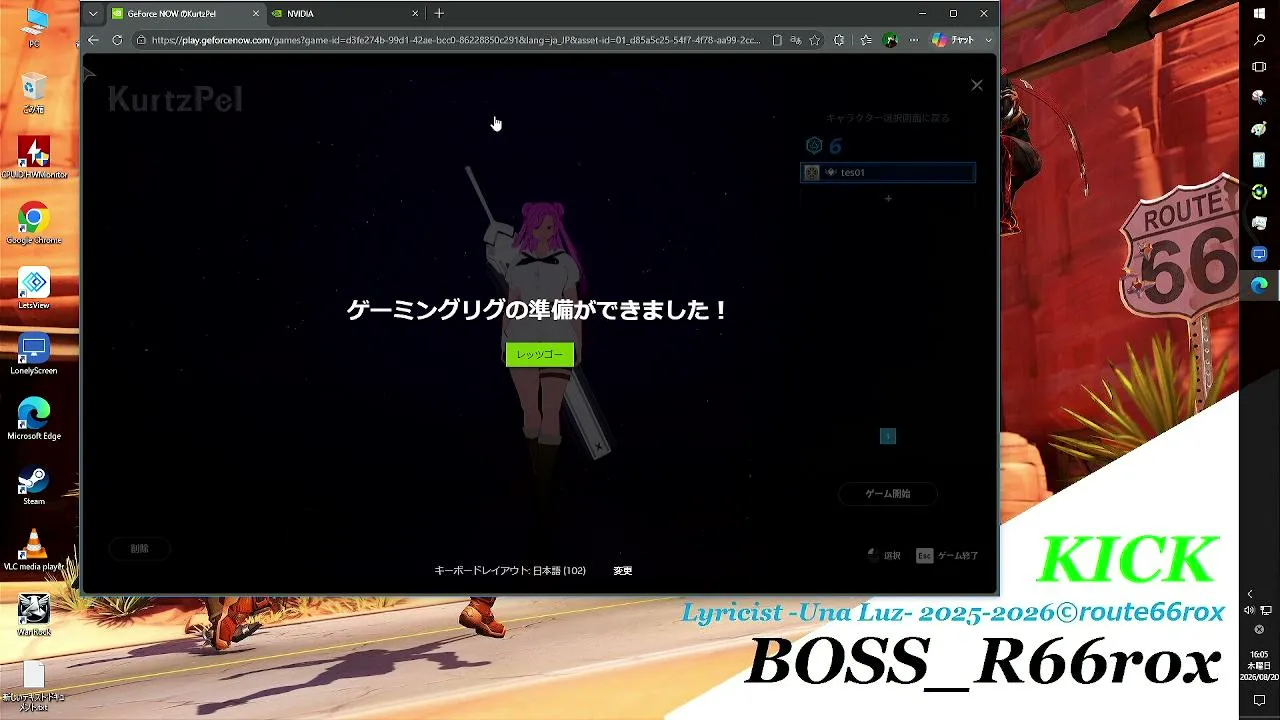
Task: Launch VLC media player from desktop
Action: coord(34,551)
